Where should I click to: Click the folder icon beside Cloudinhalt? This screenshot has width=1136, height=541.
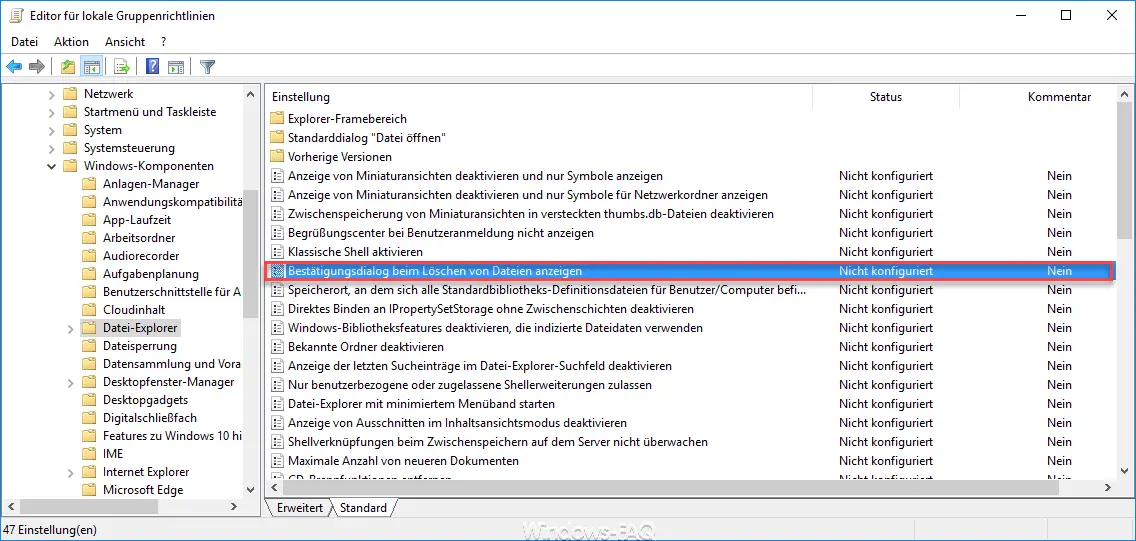pyautogui.click(x=89, y=310)
